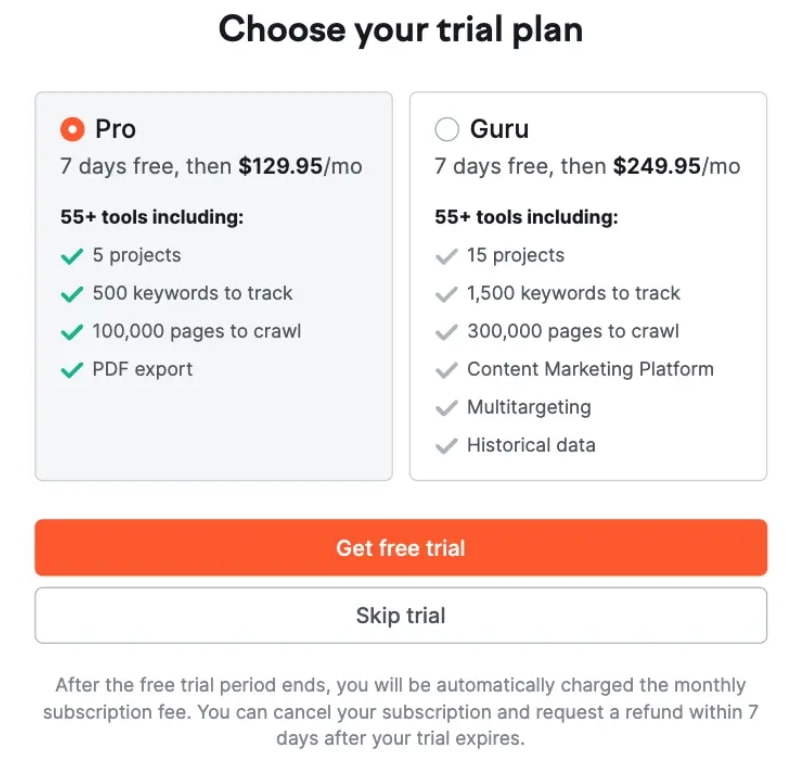Select the Guru plan radio button
Viewport: 809px width, 769px height.
[447, 128]
